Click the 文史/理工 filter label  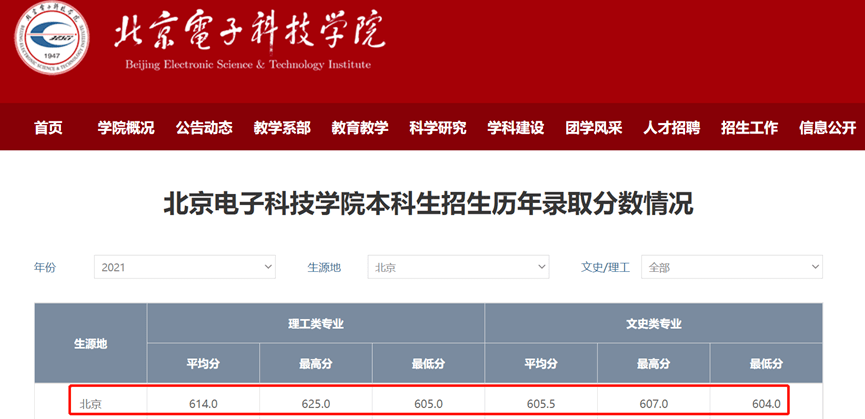(x=605, y=267)
